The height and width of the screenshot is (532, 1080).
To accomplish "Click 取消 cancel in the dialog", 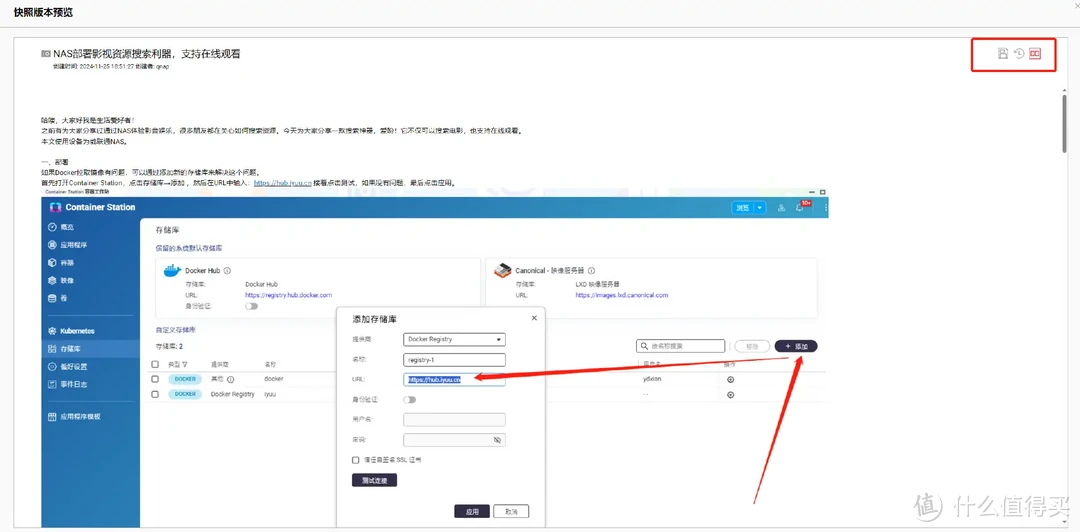I will [x=511, y=511].
